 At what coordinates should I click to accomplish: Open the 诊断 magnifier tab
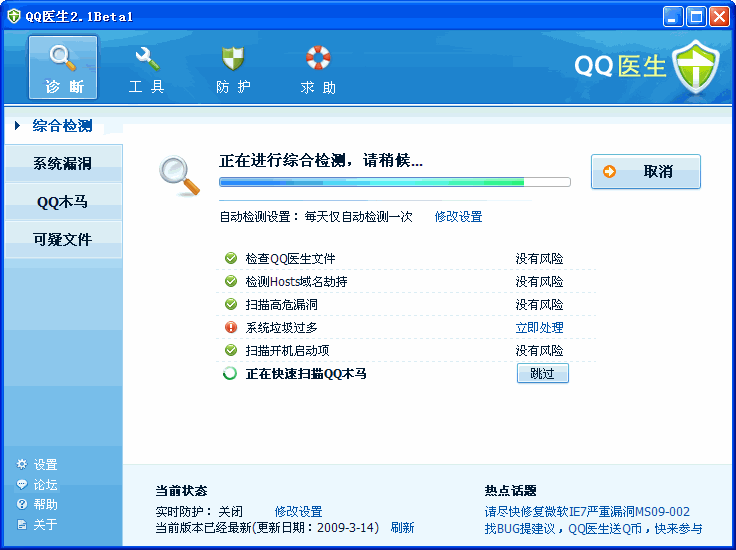pos(63,67)
